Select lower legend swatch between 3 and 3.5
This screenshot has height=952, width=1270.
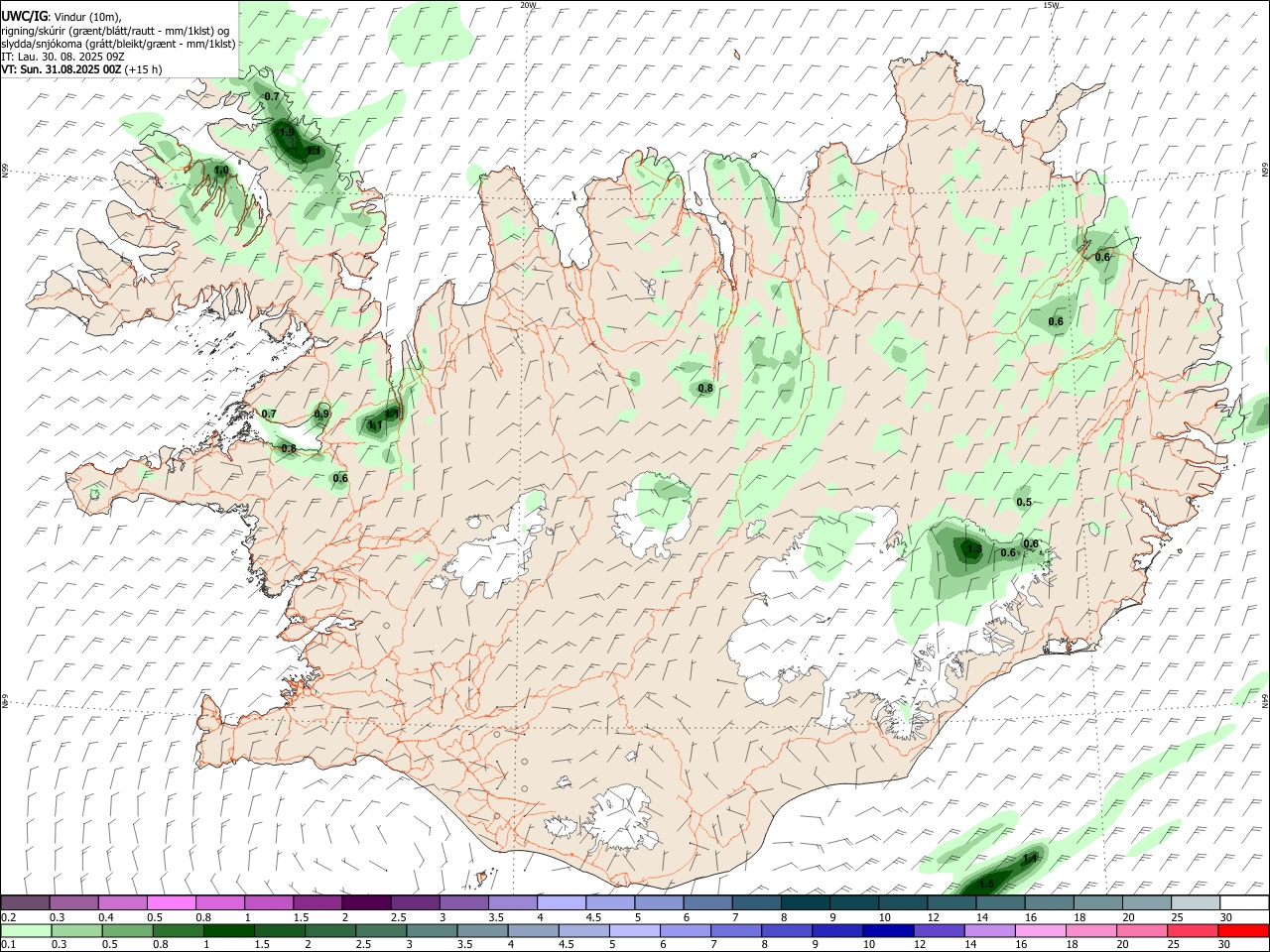point(432,930)
